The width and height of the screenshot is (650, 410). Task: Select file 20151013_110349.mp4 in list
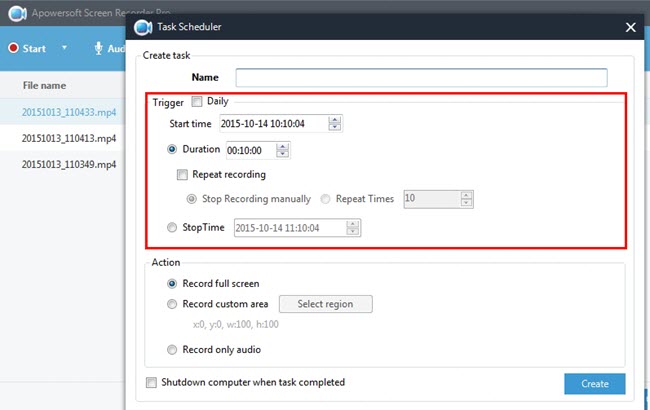pos(69,164)
